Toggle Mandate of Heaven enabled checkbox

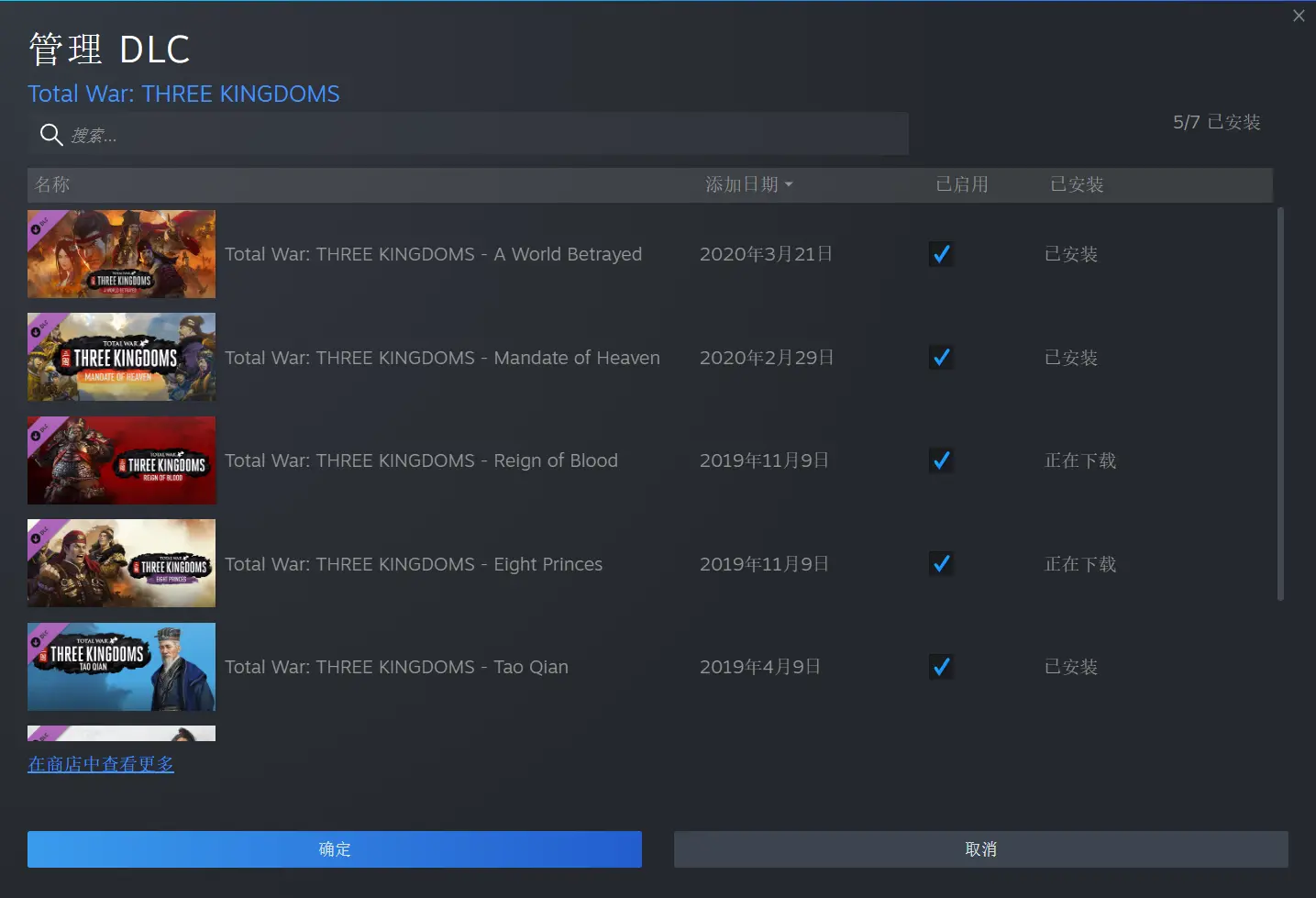941,358
